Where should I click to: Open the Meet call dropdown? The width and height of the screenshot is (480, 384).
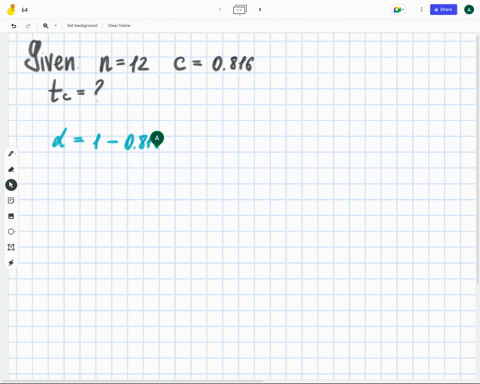tap(398, 10)
